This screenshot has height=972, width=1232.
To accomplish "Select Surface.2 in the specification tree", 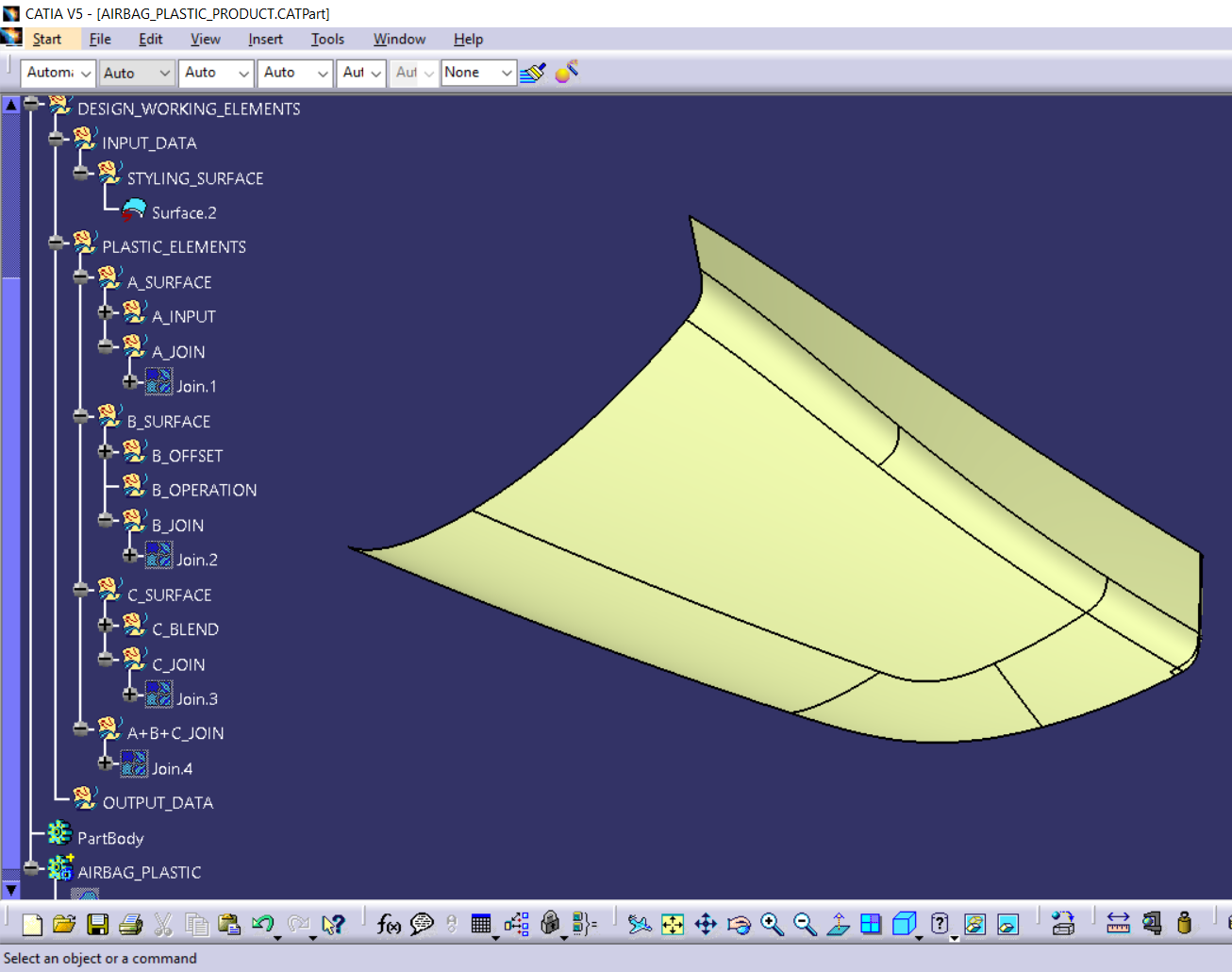I will click(x=184, y=213).
